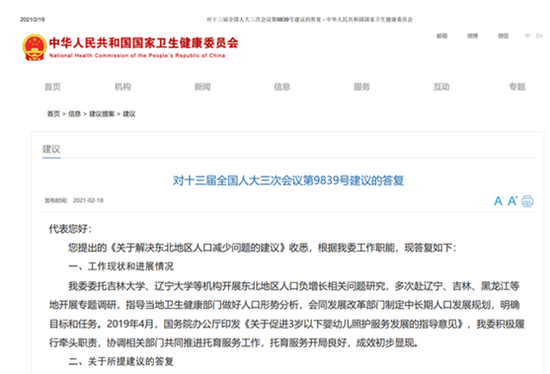The image size is (550, 374).
Task: Switch language to 中 (Chinese)
Action: pos(527,36)
